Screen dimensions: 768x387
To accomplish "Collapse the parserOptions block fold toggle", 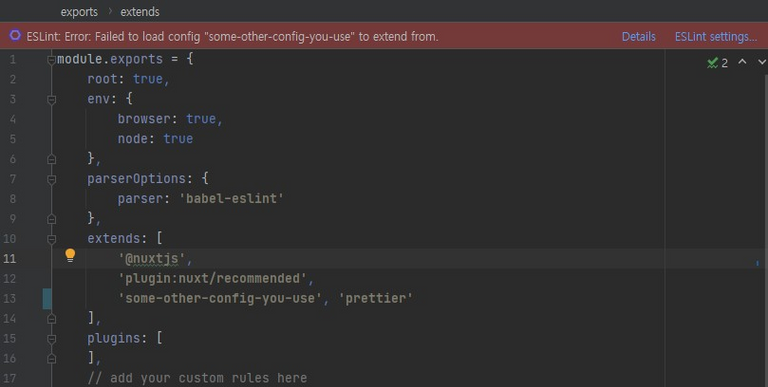I will pyautogui.click(x=51, y=179).
